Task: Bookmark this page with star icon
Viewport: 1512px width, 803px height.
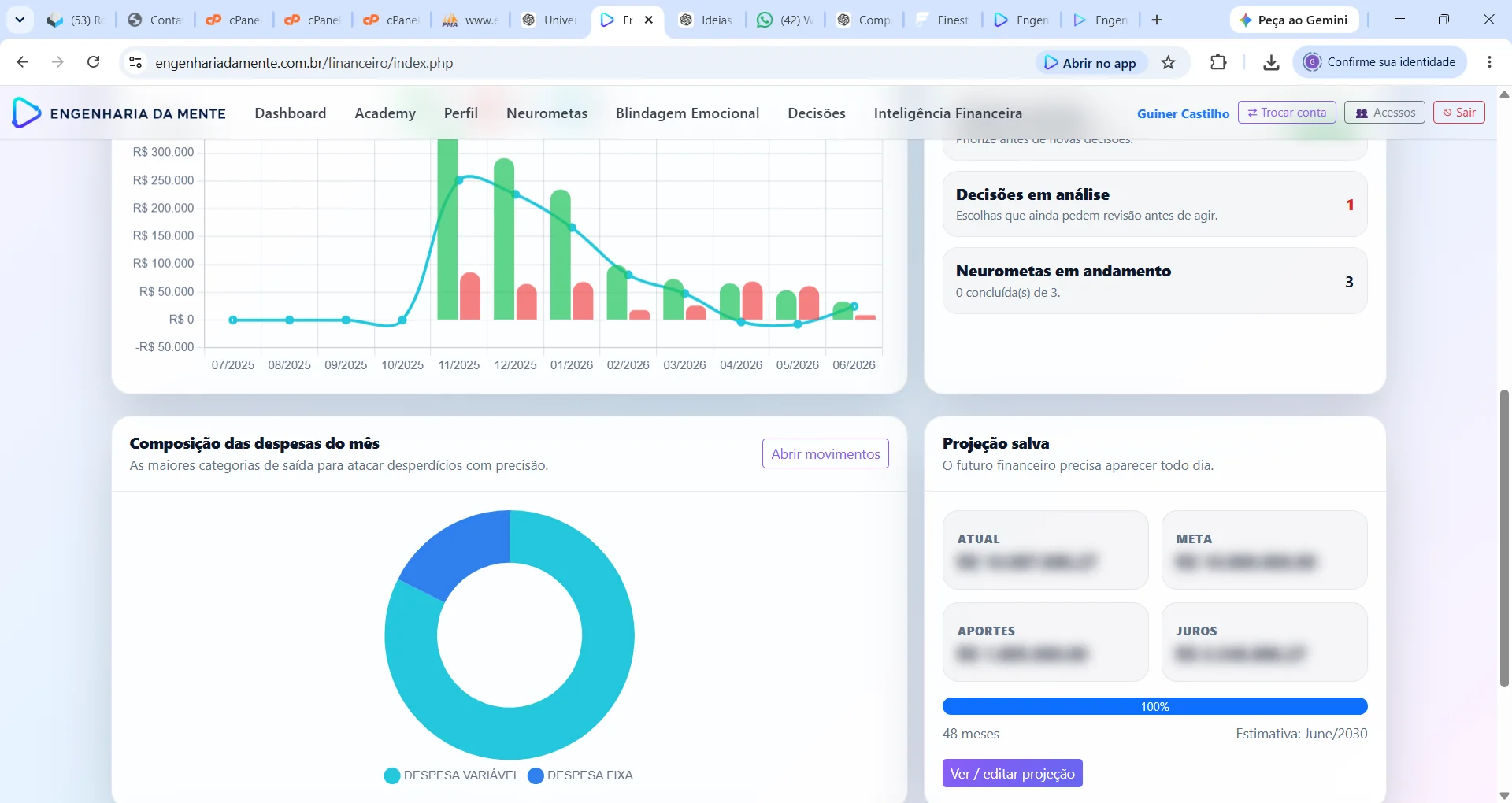Action: (x=1169, y=62)
